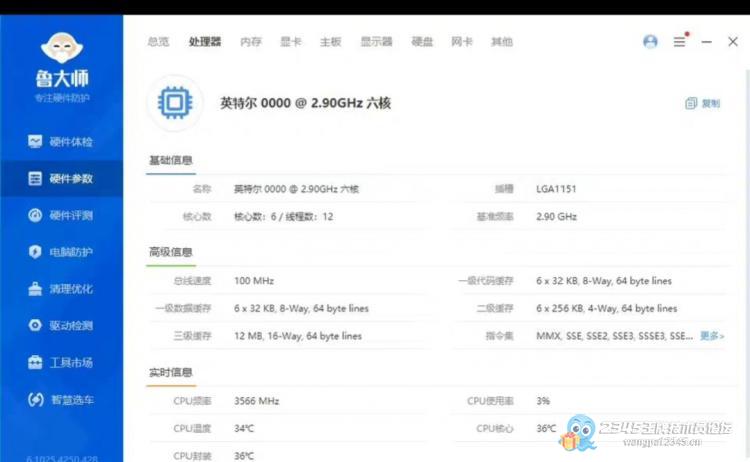The width and height of the screenshot is (750, 462).
Task: Select the core count value 核心数: 6 / 线程数: 12
Action: (x=284, y=217)
